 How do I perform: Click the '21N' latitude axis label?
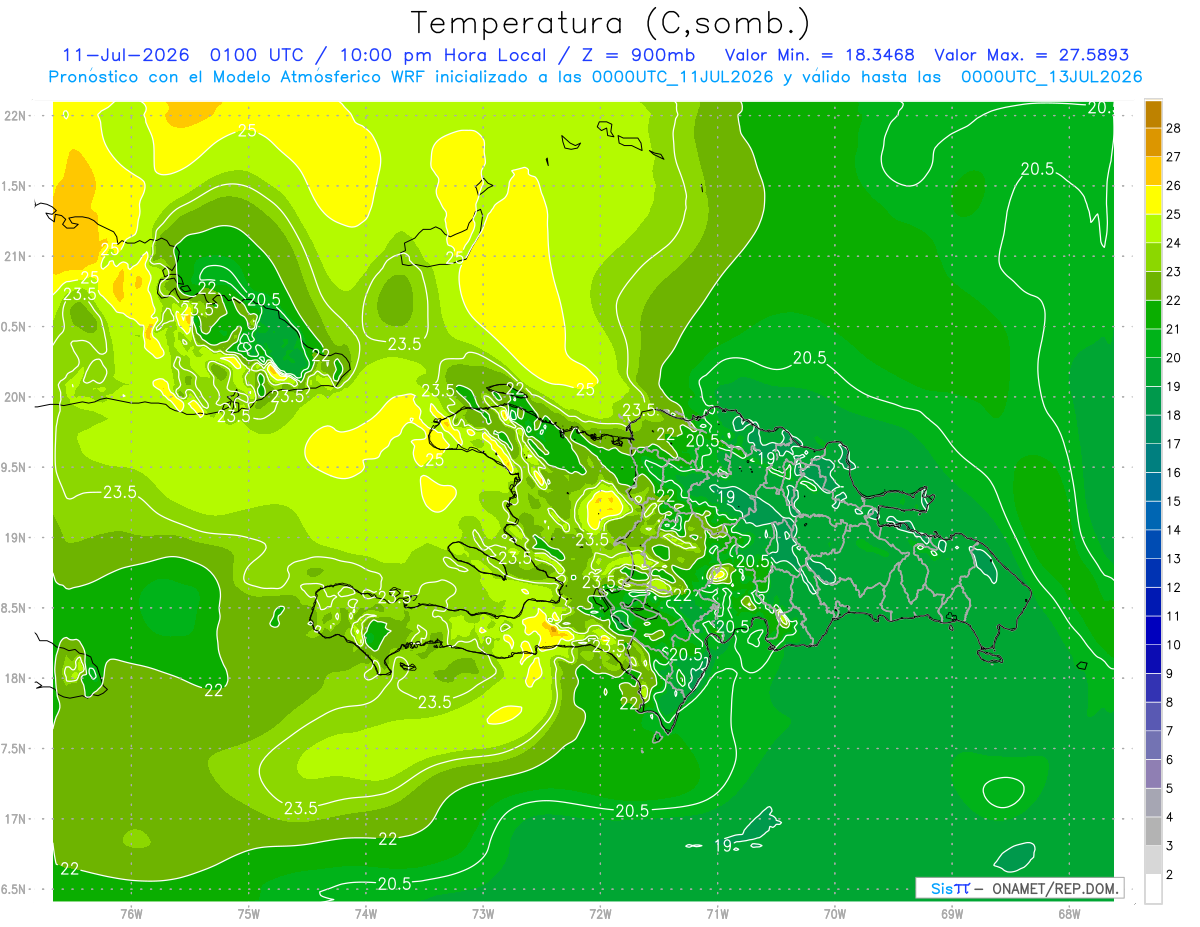pos(16,256)
